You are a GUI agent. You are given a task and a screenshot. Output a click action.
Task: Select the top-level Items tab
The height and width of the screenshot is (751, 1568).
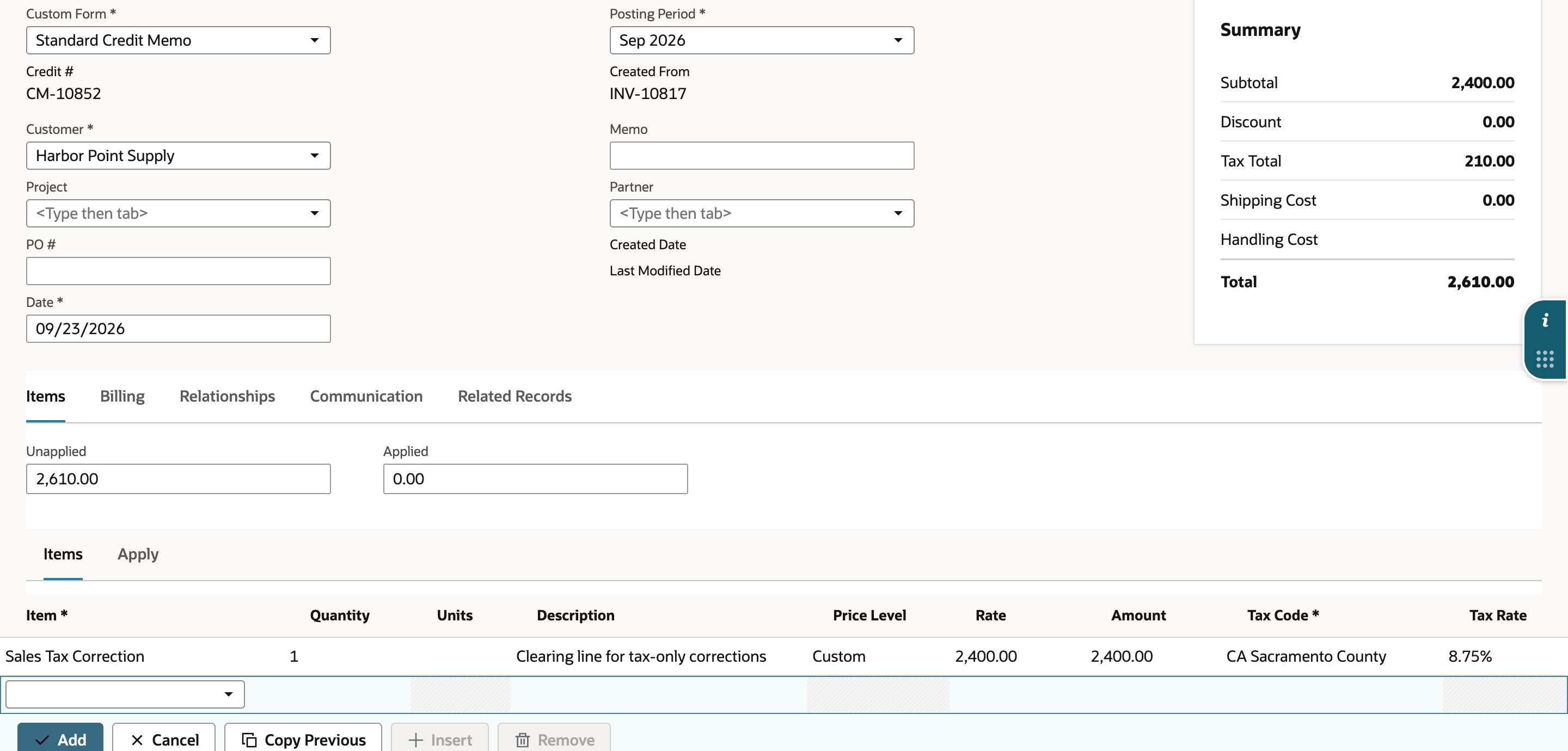click(x=46, y=396)
